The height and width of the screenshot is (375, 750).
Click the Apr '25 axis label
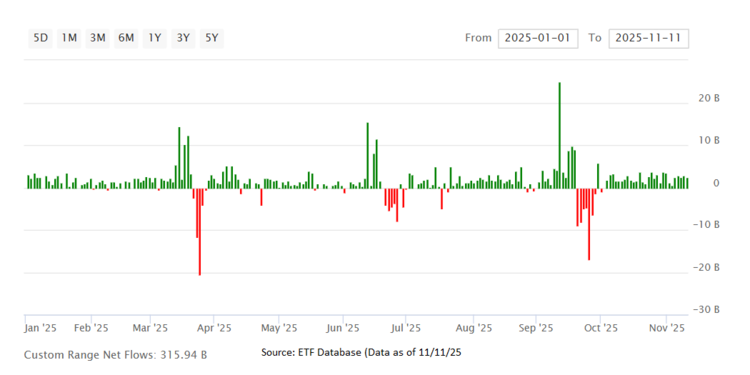coord(214,328)
